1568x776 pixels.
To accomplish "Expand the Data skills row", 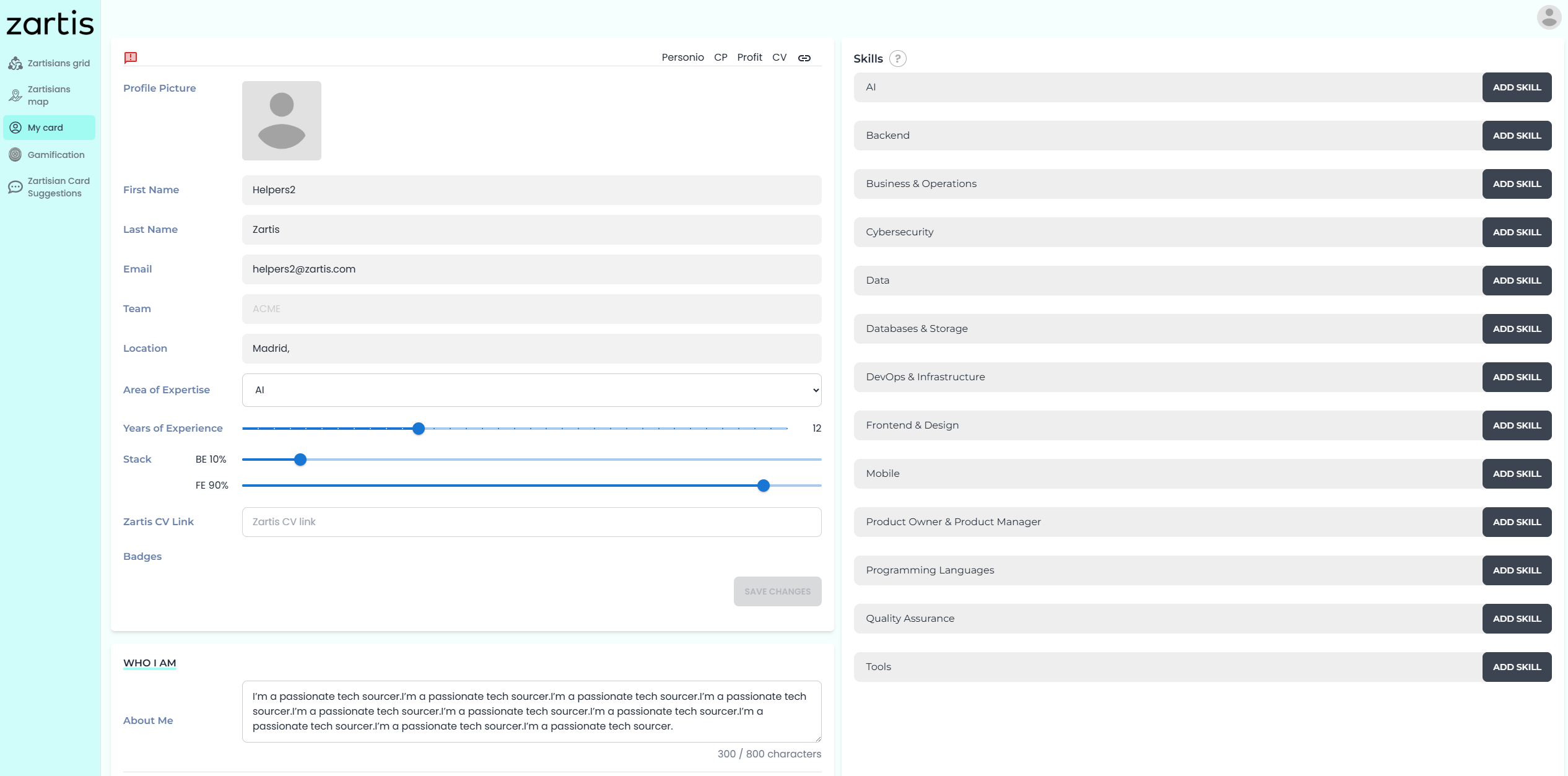I will pyautogui.click(x=1168, y=281).
